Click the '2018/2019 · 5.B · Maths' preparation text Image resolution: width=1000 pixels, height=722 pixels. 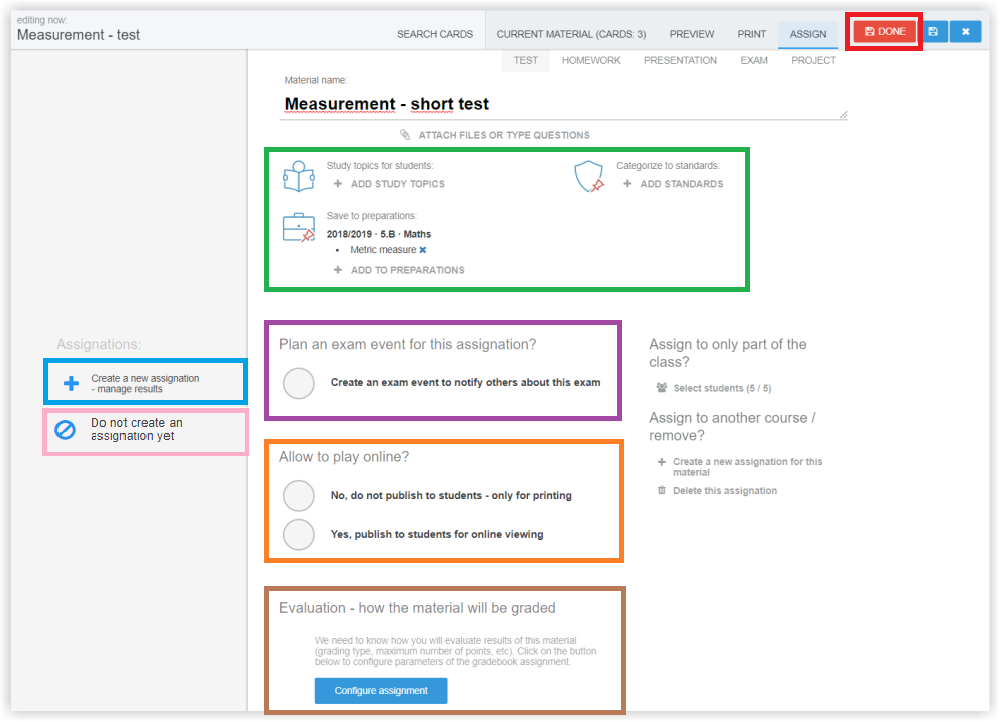point(379,234)
